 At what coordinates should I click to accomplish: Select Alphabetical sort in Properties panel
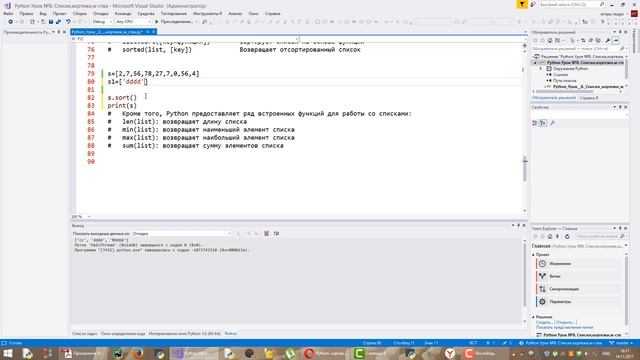coord(543,123)
